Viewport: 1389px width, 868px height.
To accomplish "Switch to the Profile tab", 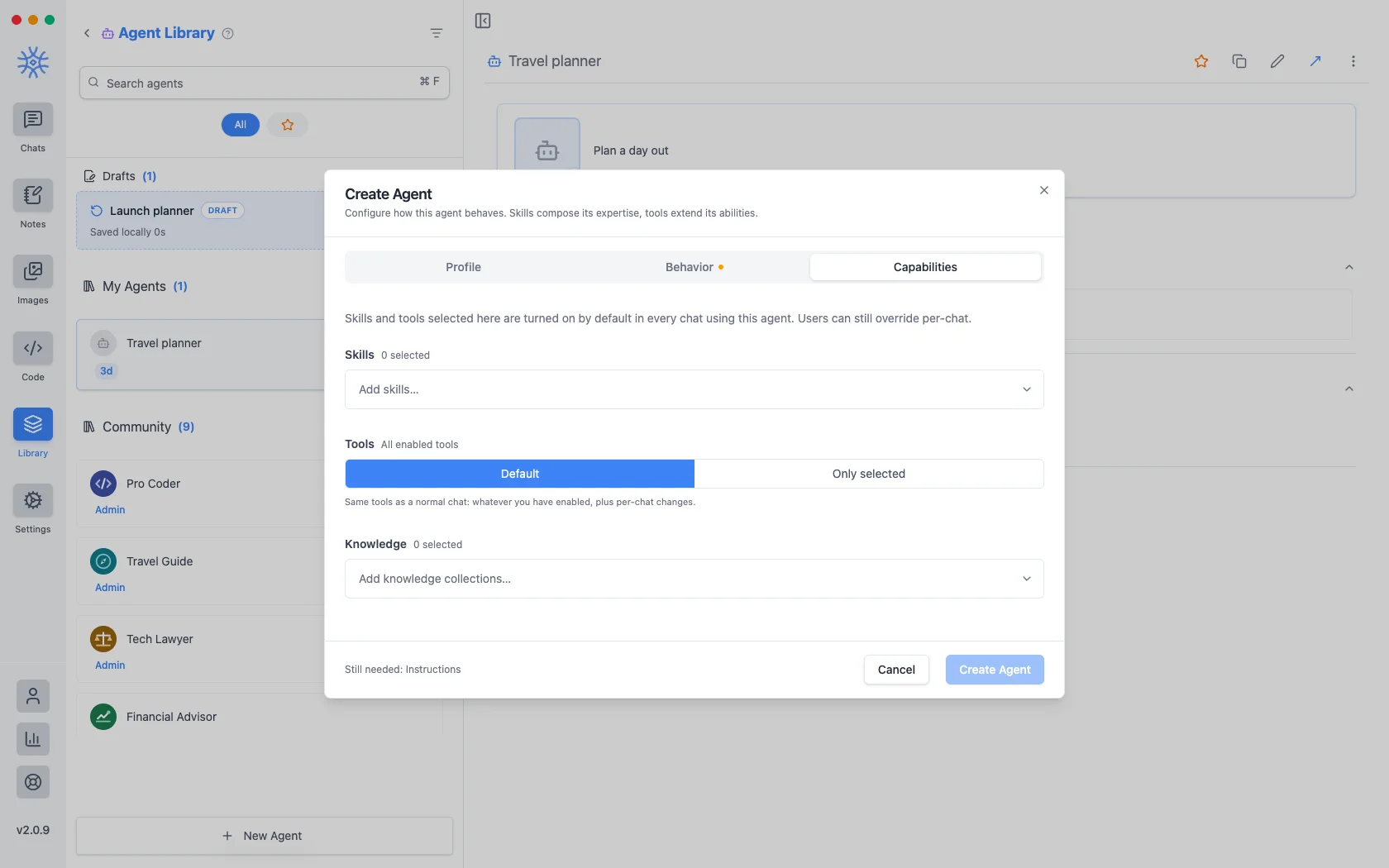I will [463, 267].
